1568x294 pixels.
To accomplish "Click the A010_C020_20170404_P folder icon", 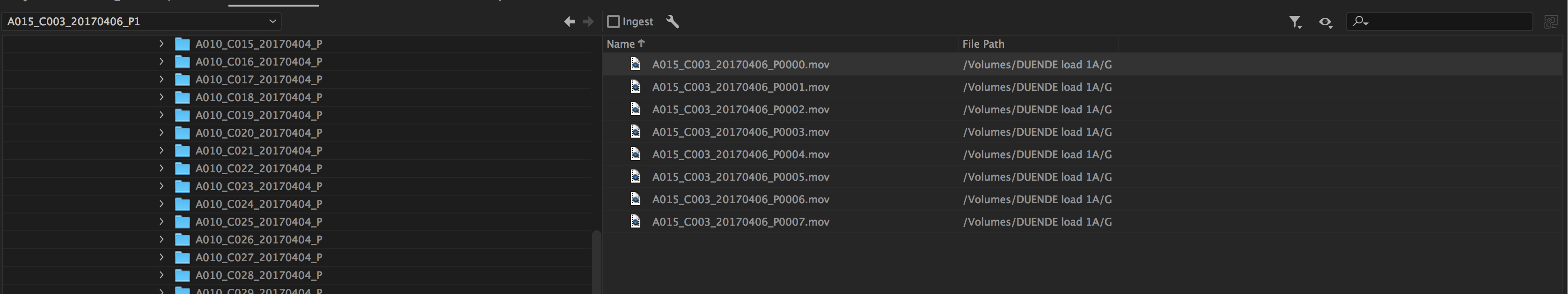I will (x=182, y=132).
